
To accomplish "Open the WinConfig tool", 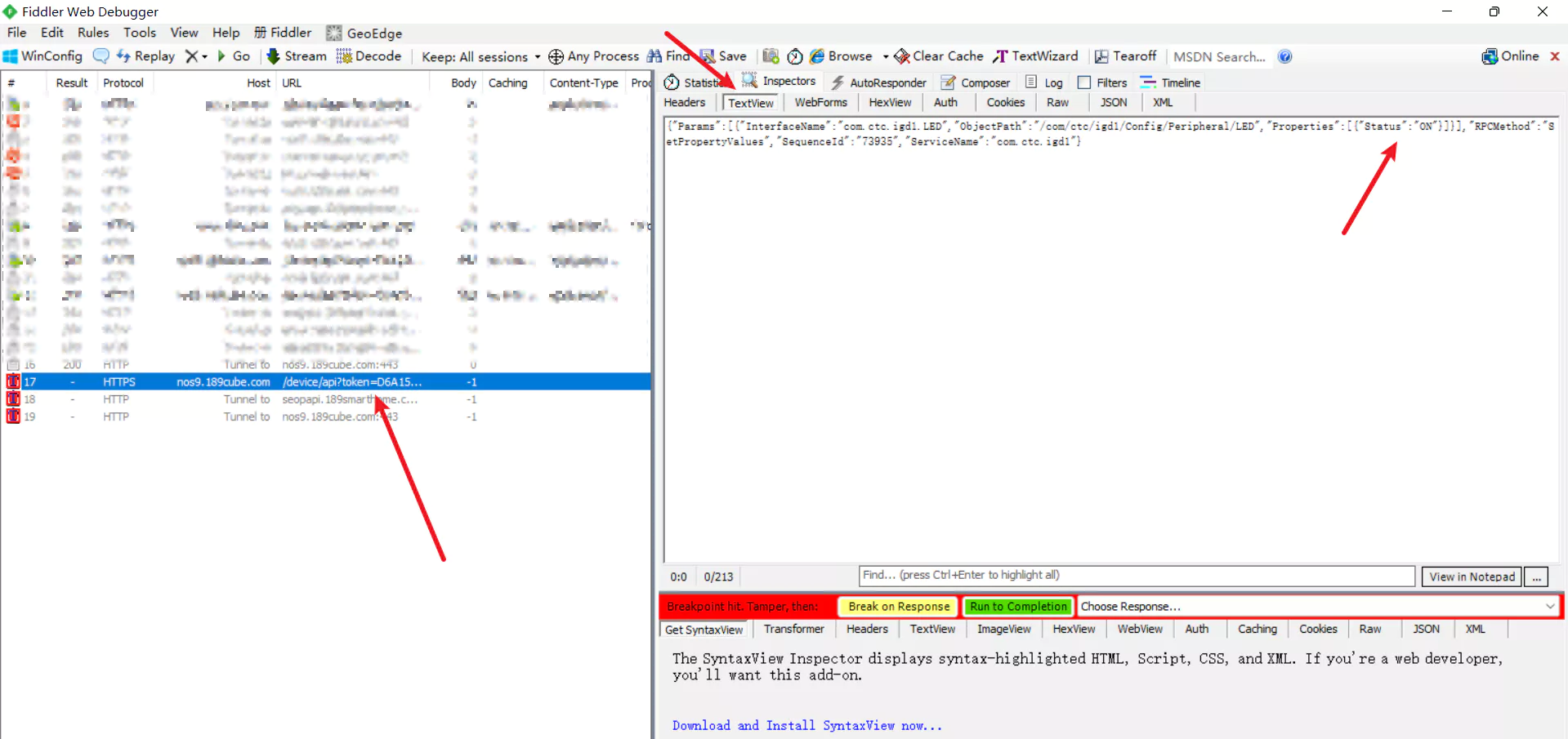I will click(x=42, y=56).
